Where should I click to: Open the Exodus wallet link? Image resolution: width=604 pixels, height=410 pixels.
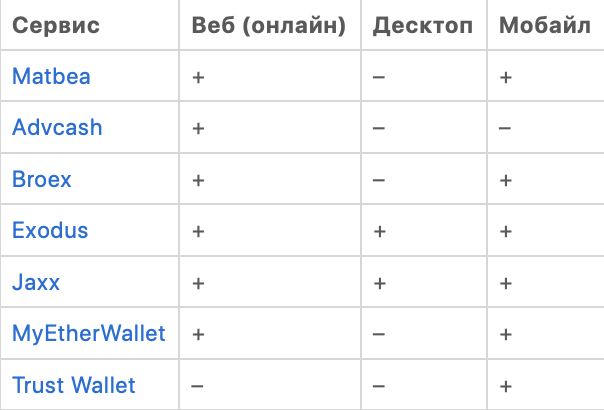point(50,231)
